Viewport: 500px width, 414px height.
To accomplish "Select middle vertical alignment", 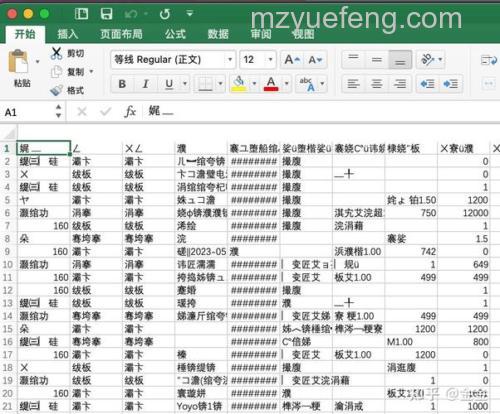I will (377, 60).
